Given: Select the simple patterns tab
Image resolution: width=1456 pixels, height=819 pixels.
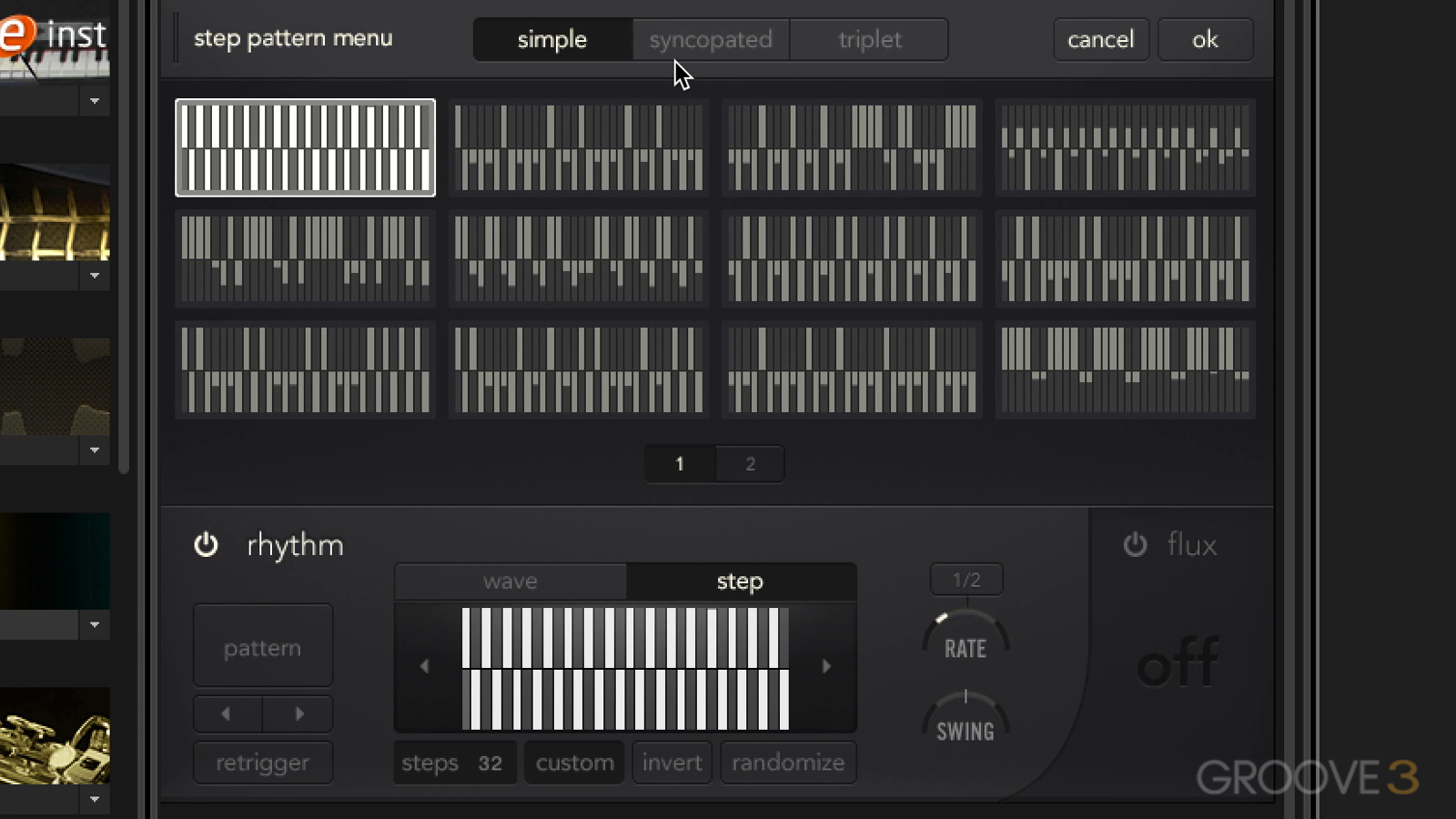Looking at the screenshot, I should [x=552, y=39].
